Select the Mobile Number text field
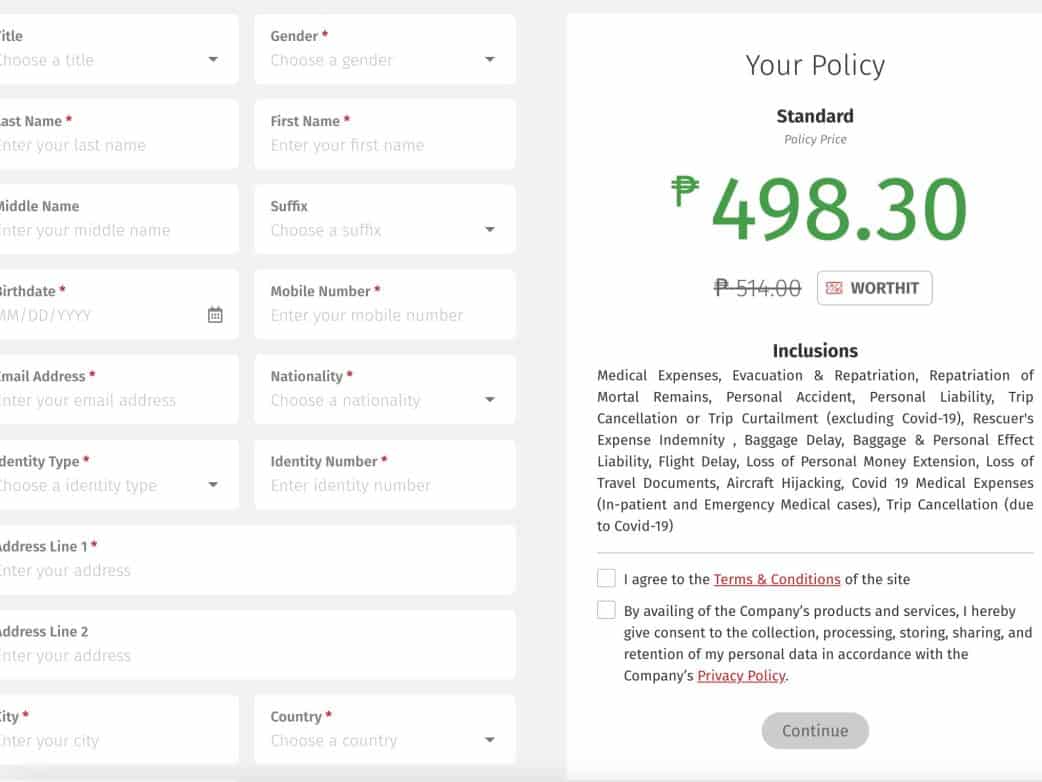Viewport: 1042px width, 782px height. click(385, 315)
